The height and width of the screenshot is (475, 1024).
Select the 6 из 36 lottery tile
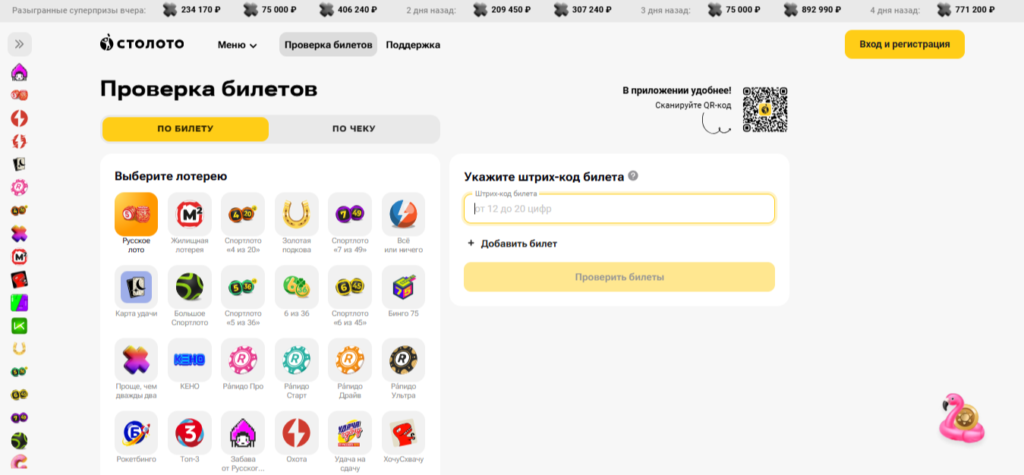pyautogui.click(x=296, y=292)
